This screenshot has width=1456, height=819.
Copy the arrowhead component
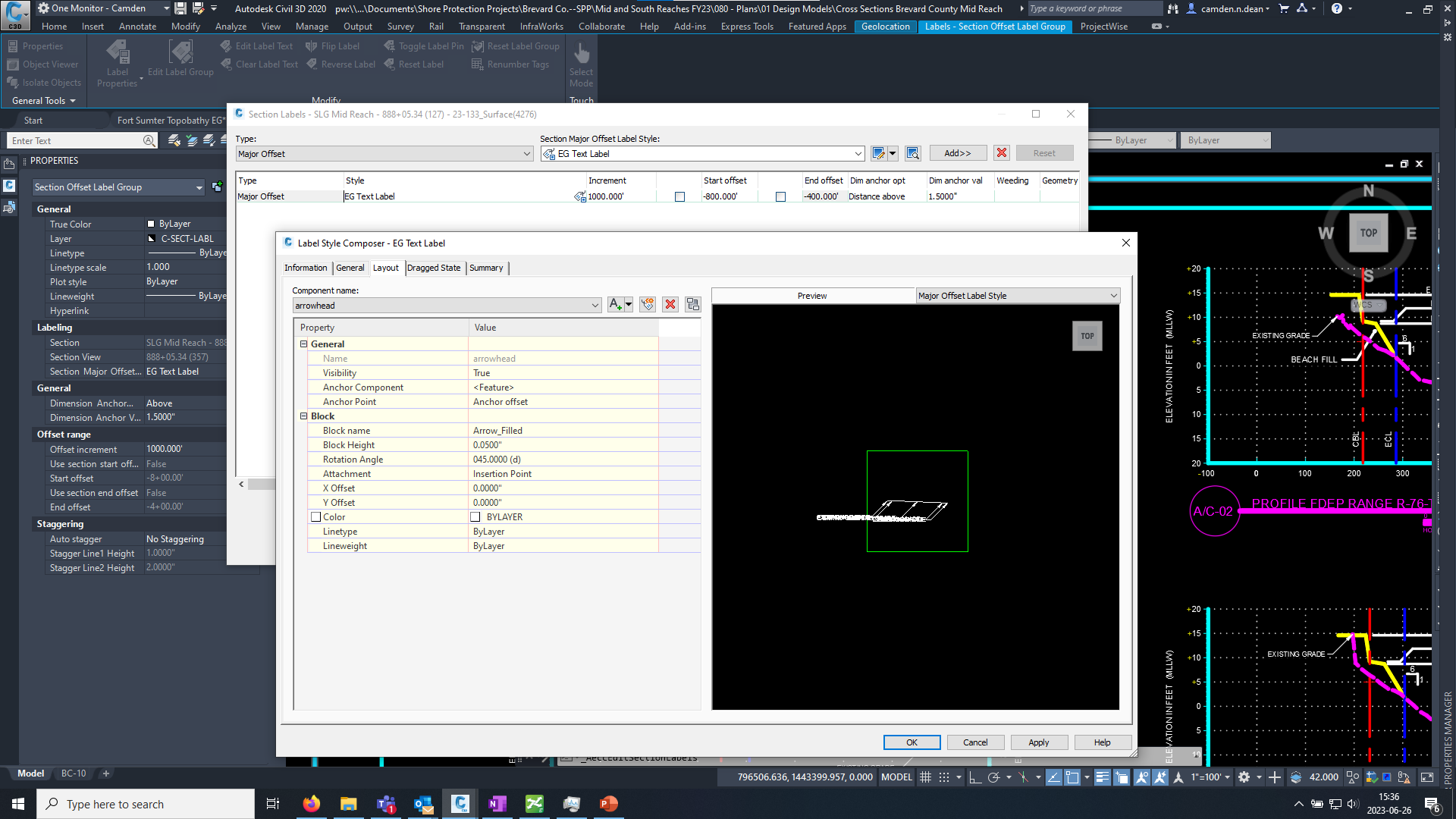pyautogui.click(x=692, y=304)
